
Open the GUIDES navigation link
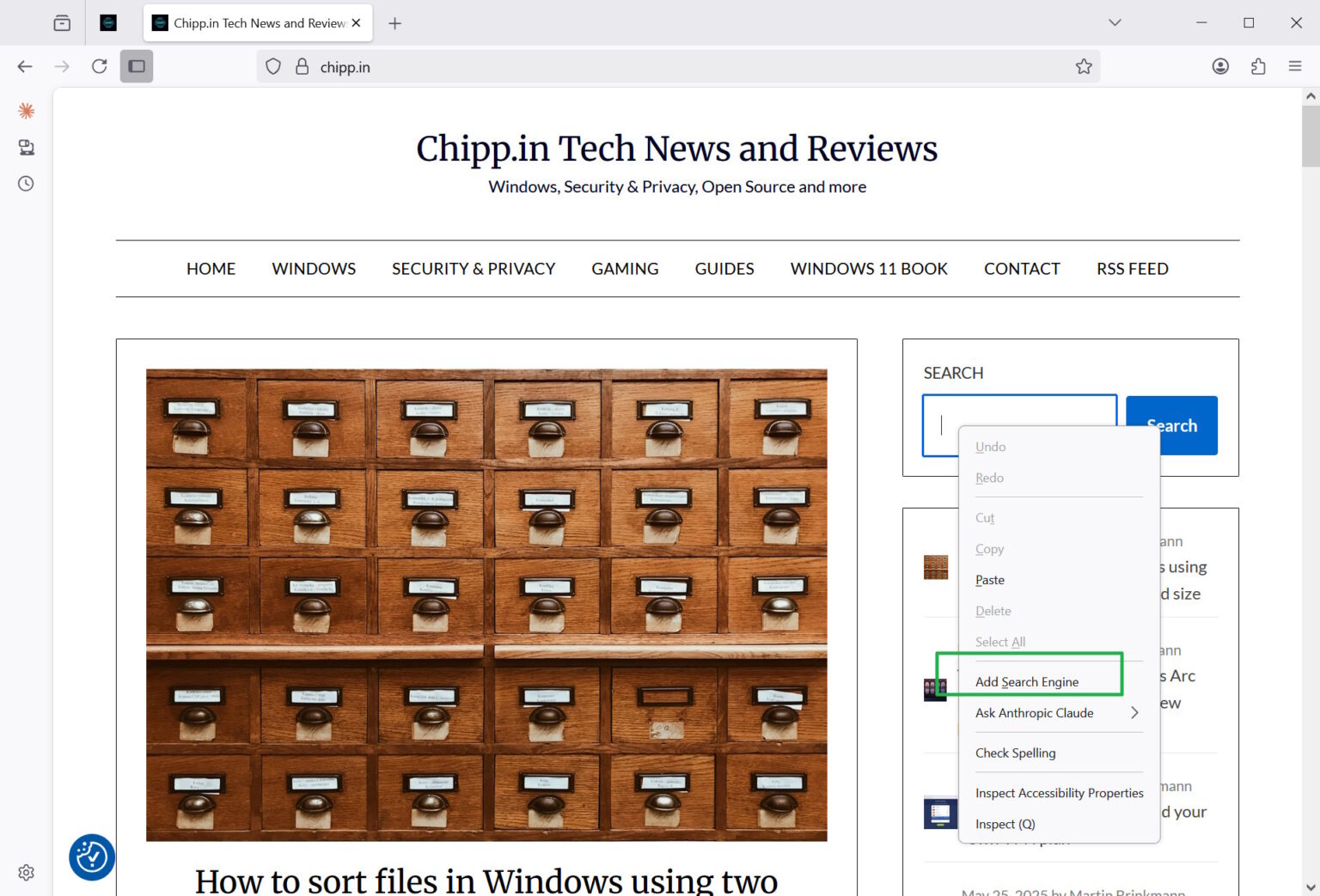click(724, 269)
